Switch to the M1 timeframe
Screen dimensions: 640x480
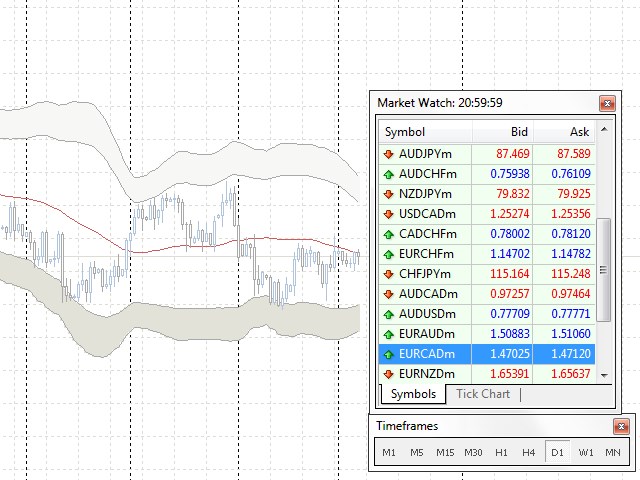[389, 453]
